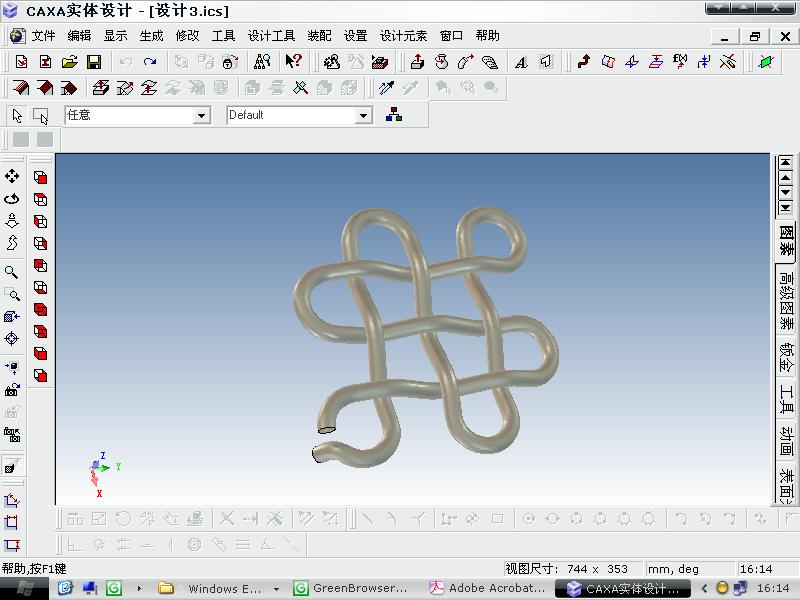Click the Windows Start button
This screenshot has height=600, width=800.
(24, 588)
